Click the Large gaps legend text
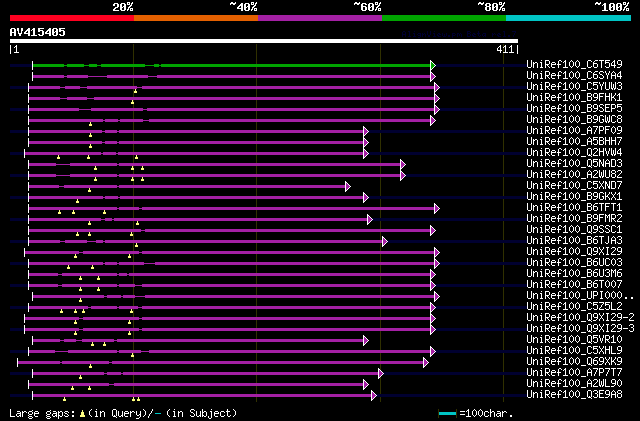This screenshot has width=640, height=421. point(123,413)
